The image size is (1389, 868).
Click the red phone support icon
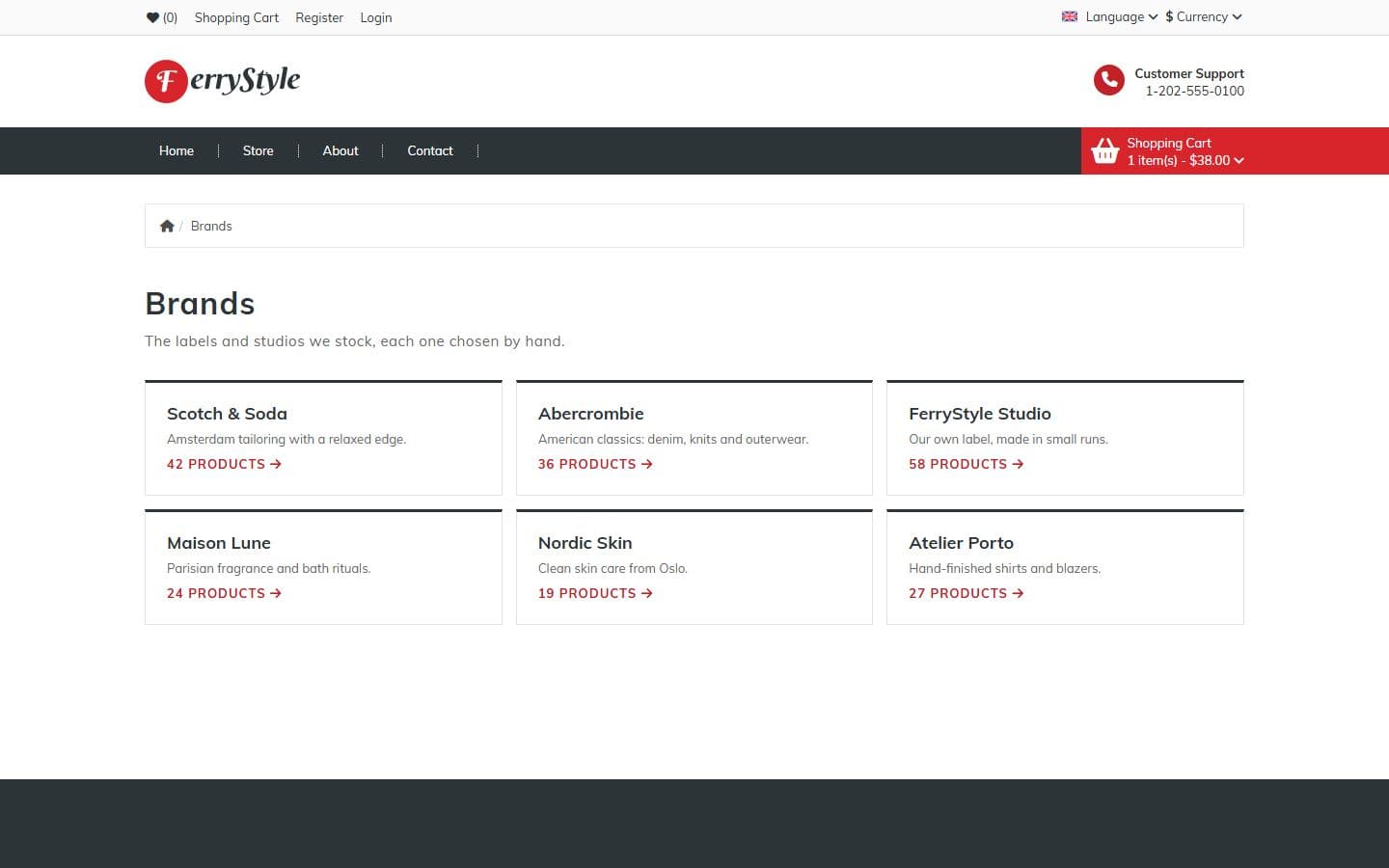(1108, 81)
